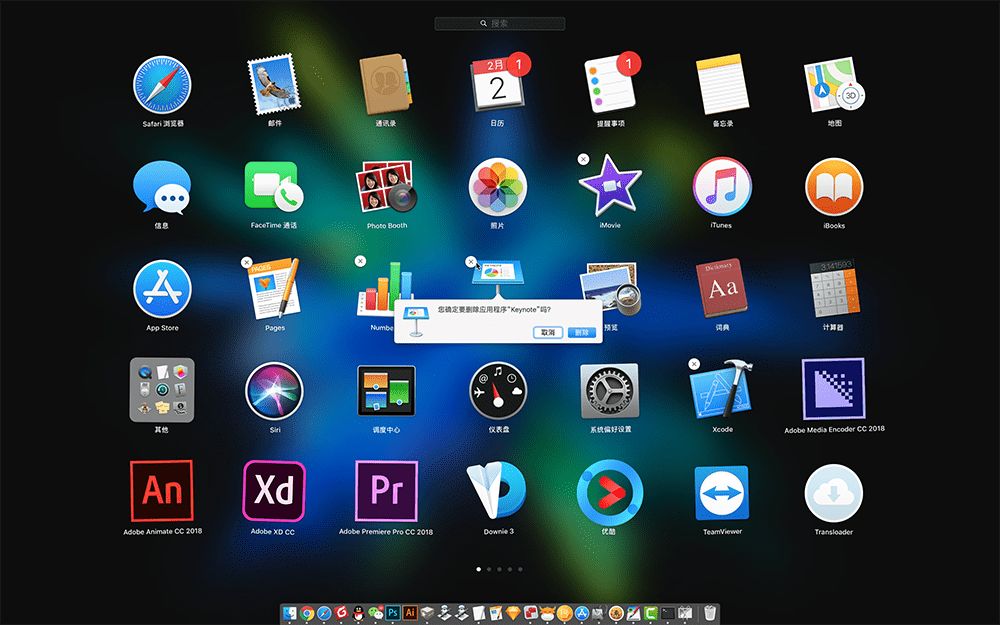Open 系统偏好设置 System Preferences

coord(610,391)
